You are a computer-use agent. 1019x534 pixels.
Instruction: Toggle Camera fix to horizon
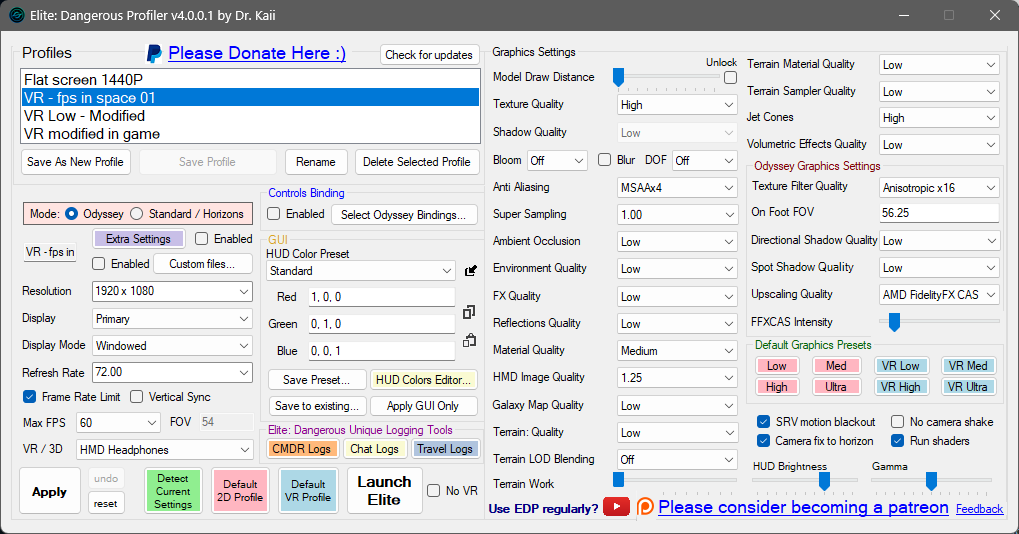click(x=764, y=440)
